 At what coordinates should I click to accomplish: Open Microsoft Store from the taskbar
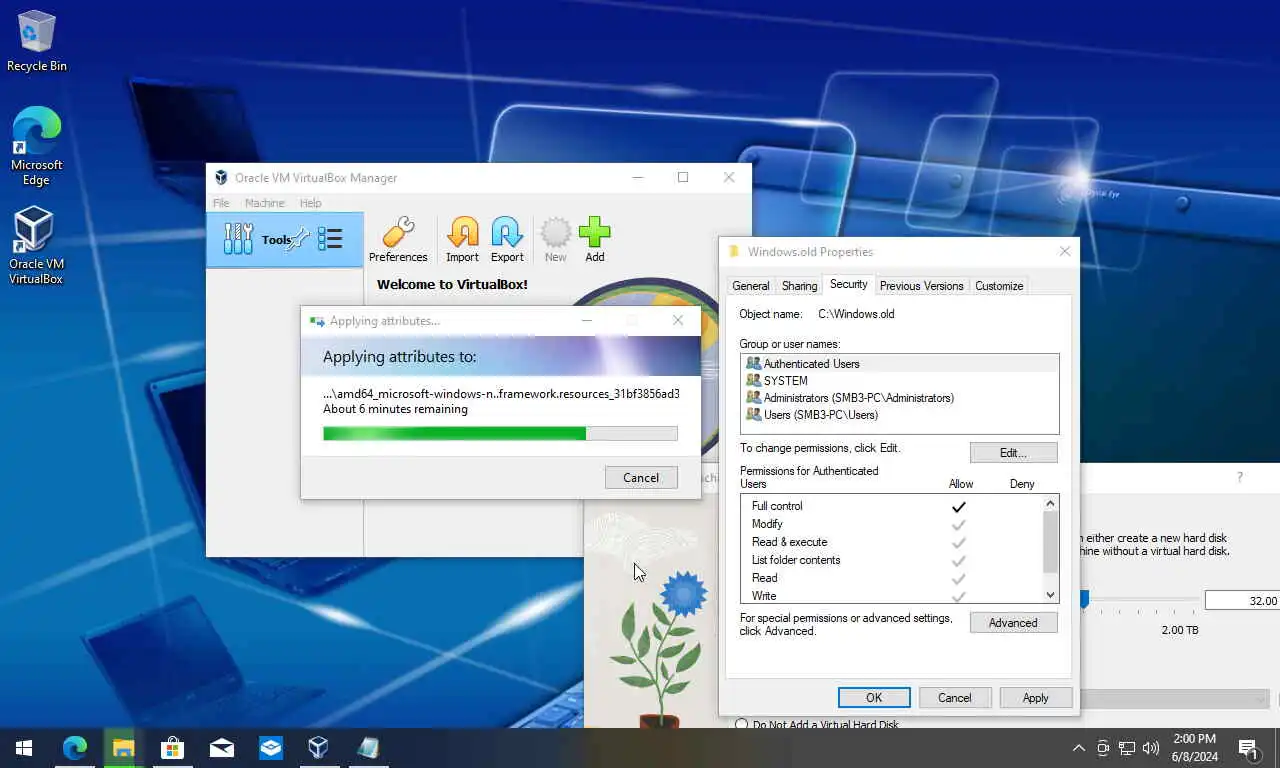click(x=172, y=747)
